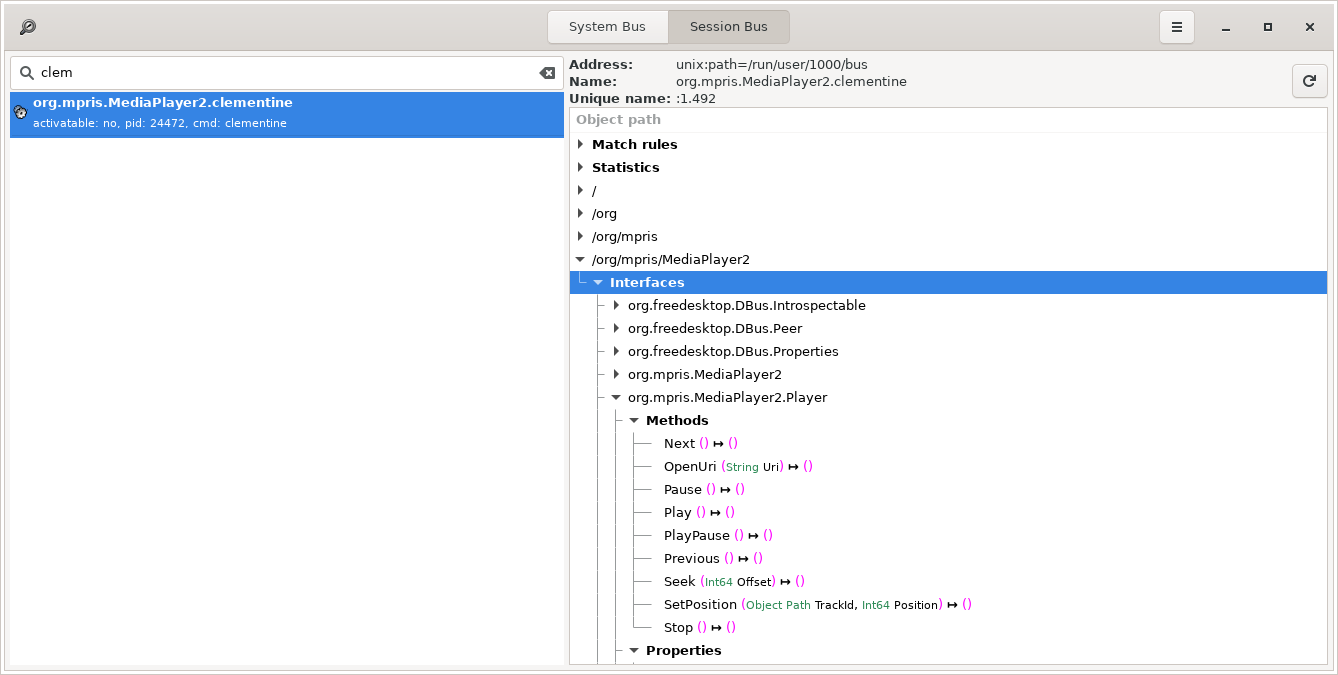Select org.mpris.MediaPlayer2.clementine bus name
Screen dimensions: 1338x675
287,114
